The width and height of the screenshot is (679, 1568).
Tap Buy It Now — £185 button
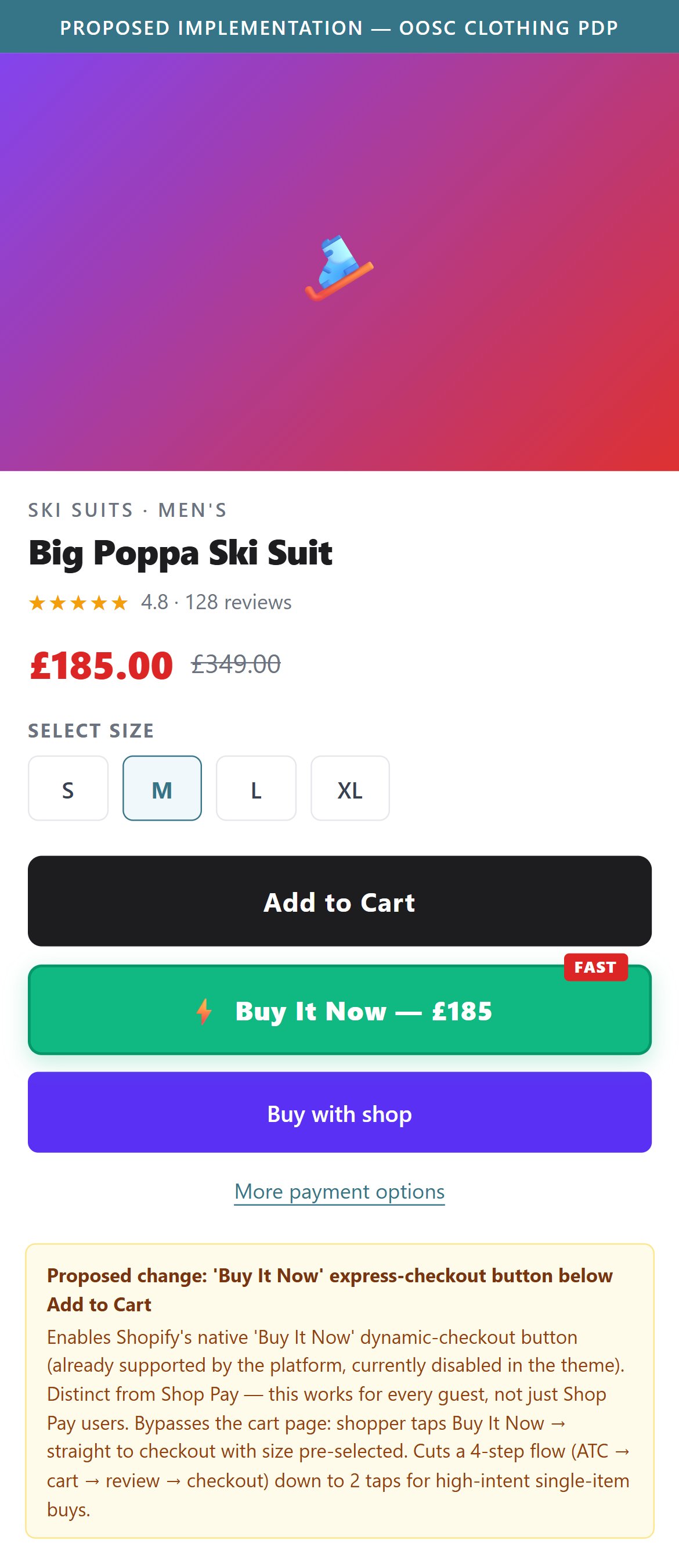pos(339,1010)
